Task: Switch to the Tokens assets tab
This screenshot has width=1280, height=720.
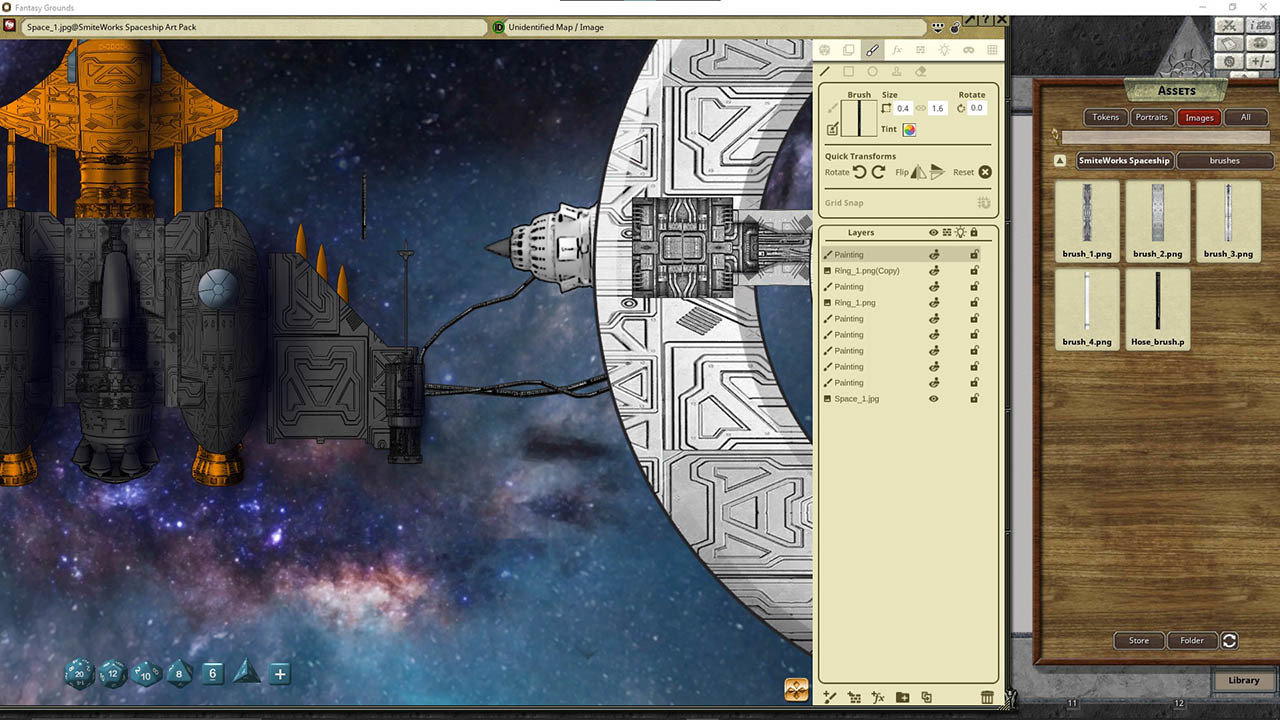Action: point(1105,117)
